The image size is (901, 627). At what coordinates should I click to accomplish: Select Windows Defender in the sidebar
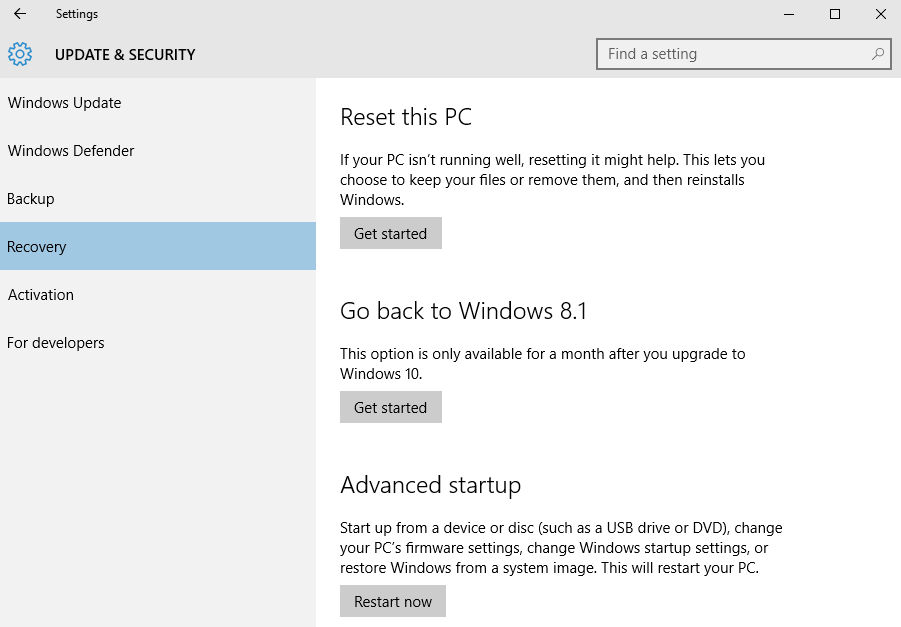(x=71, y=151)
